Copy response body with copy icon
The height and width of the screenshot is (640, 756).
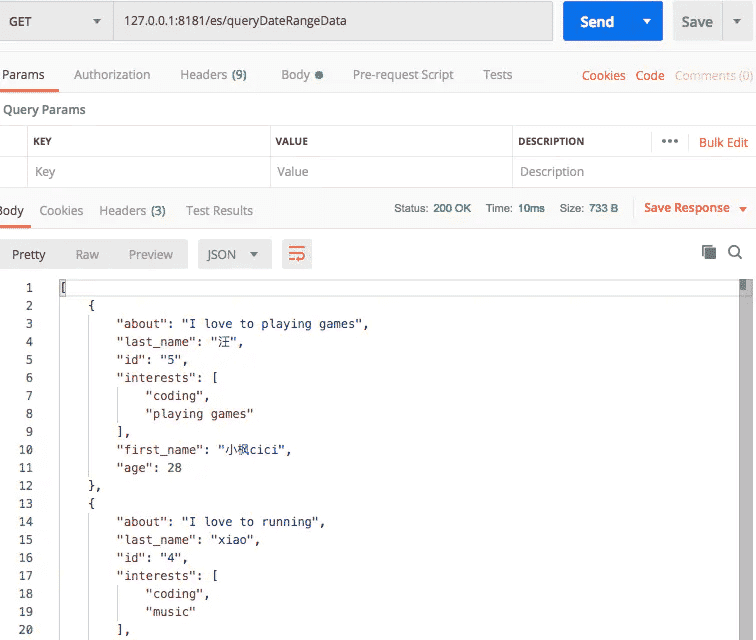[709, 252]
